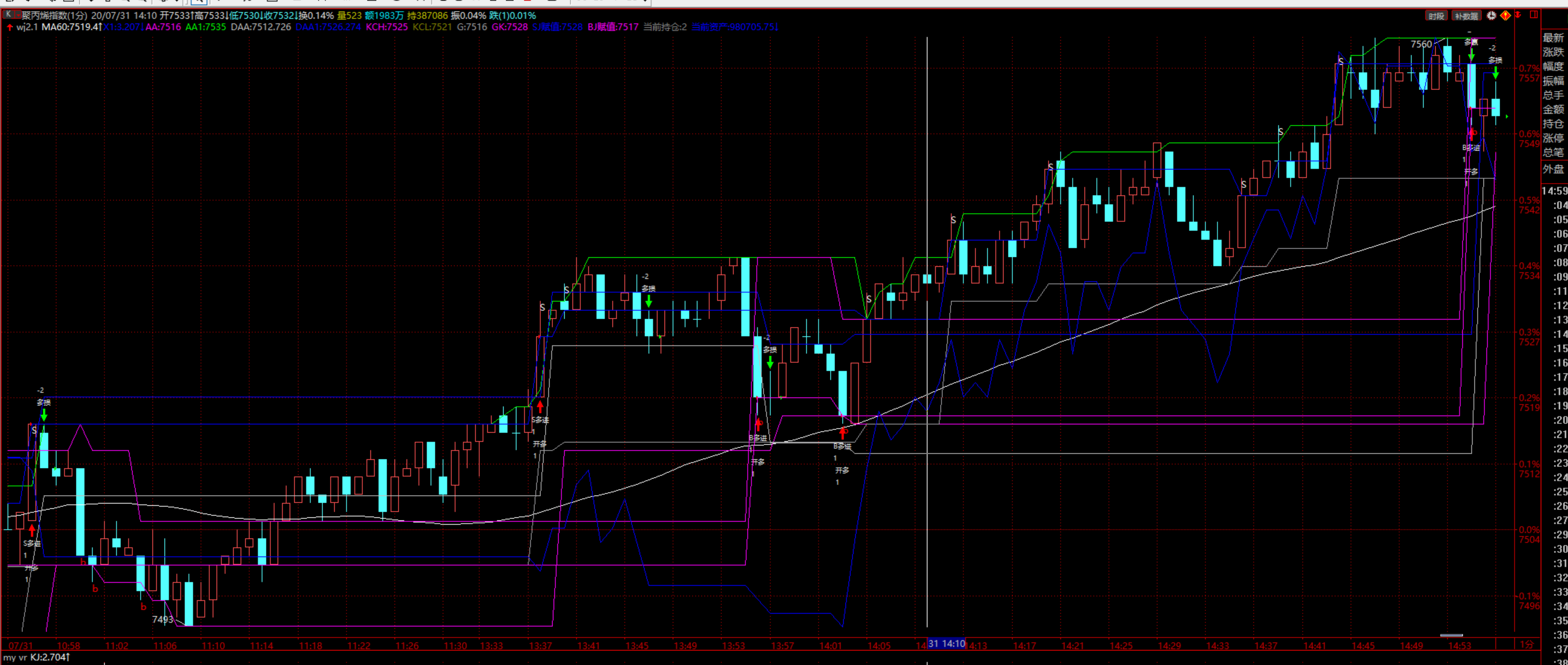Click the 07/31 date label on time axis
The image size is (1568, 665).
coord(21,645)
